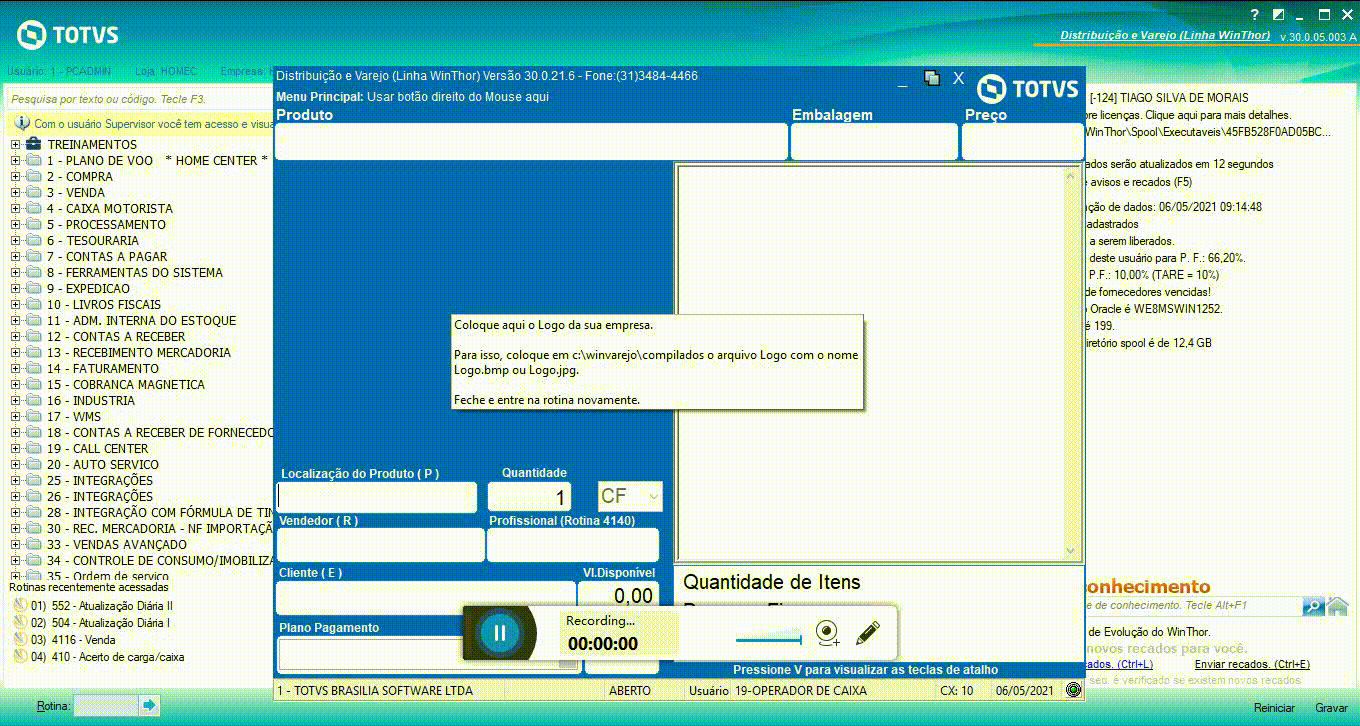Click the home icon beside knowledge search

(x=1337, y=606)
